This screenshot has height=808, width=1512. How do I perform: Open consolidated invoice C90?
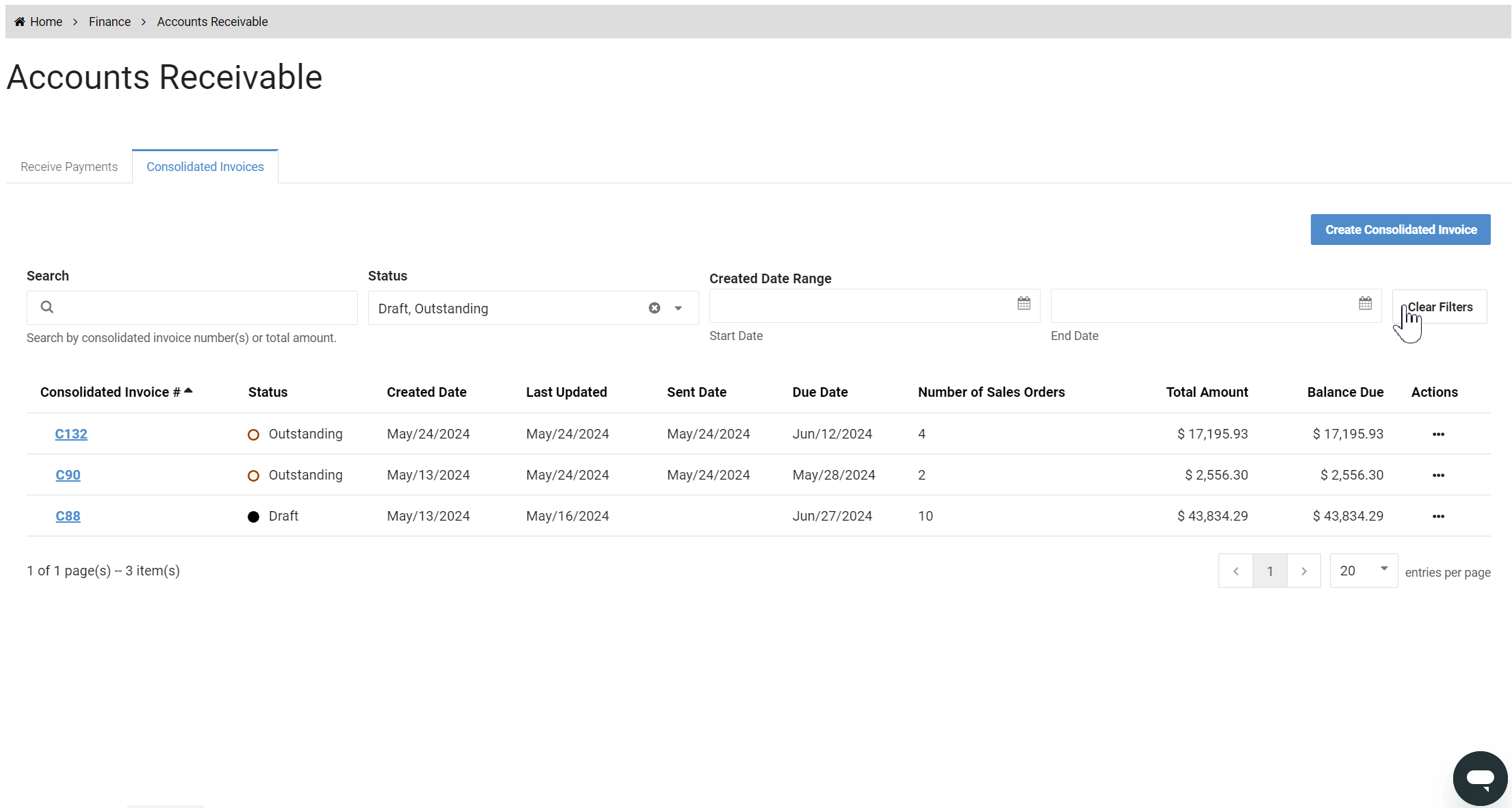point(68,475)
